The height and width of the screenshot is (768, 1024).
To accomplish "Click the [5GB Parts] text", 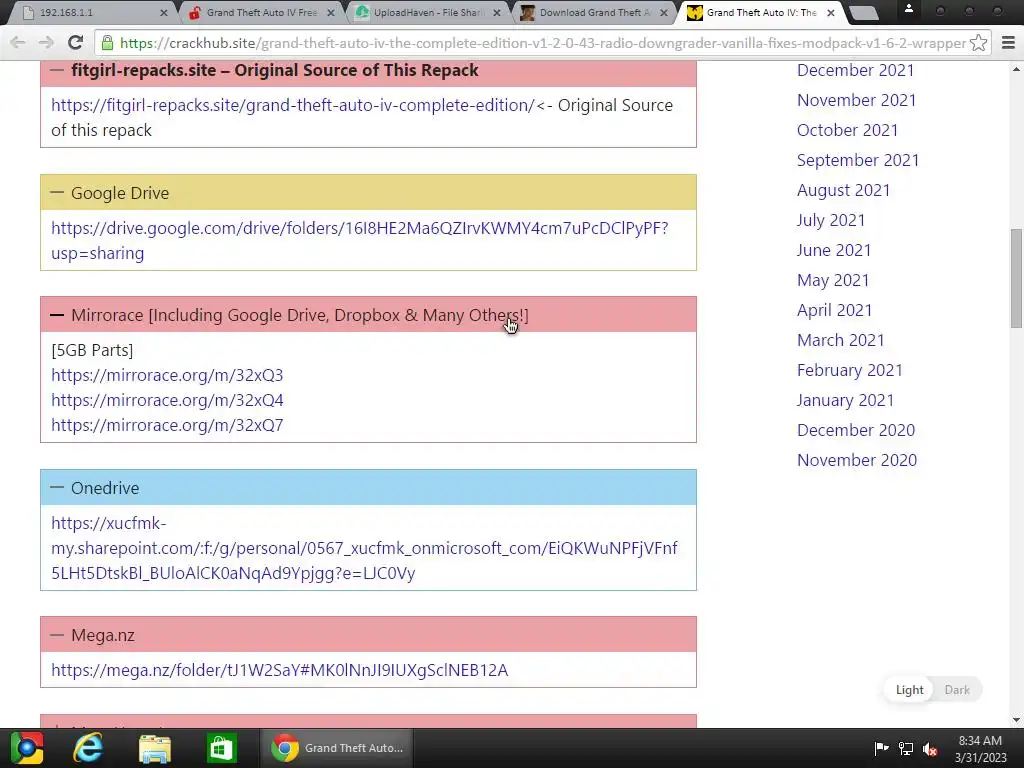I will [x=92, y=350].
